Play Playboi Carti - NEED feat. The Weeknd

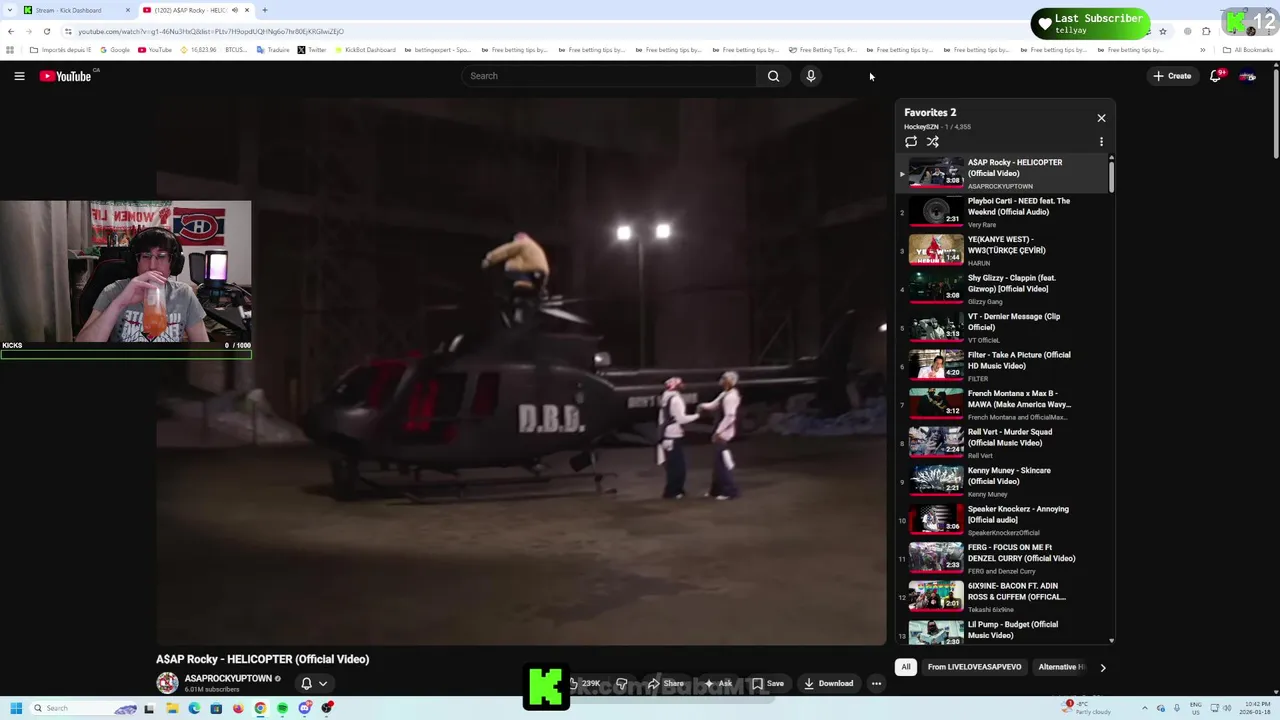[1001, 212]
